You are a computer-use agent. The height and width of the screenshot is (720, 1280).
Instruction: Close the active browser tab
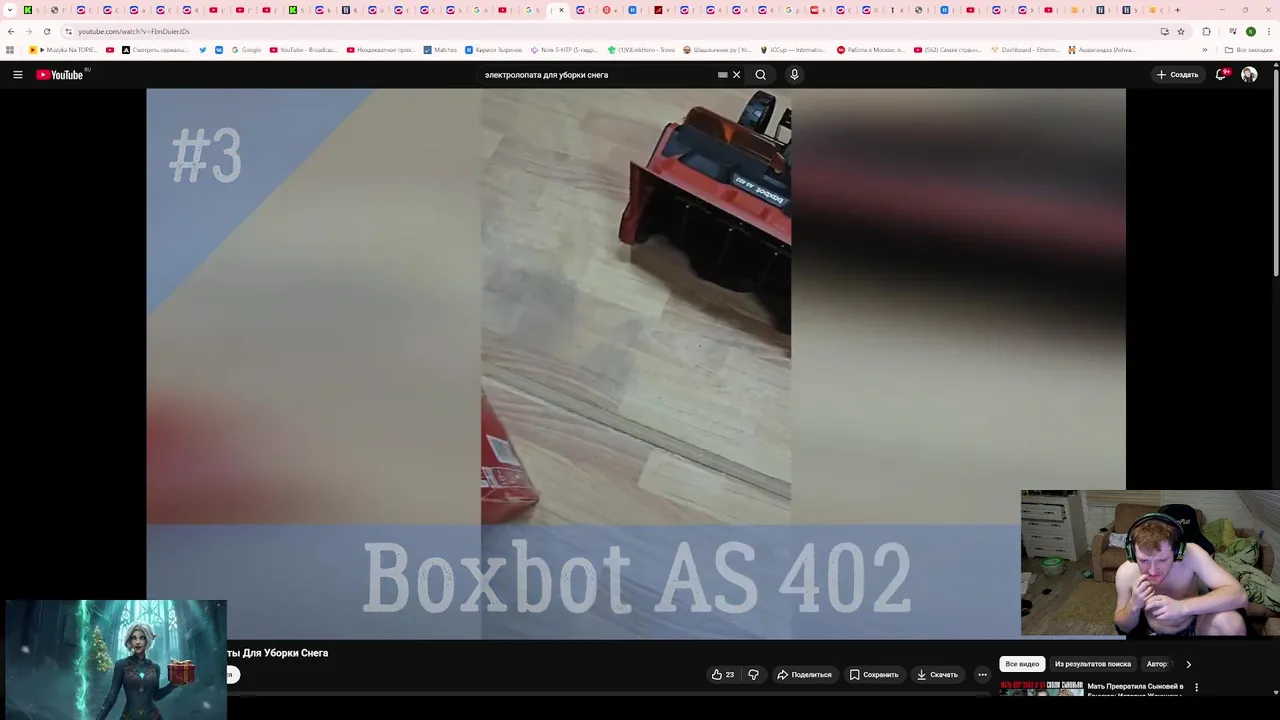[x=562, y=10]
